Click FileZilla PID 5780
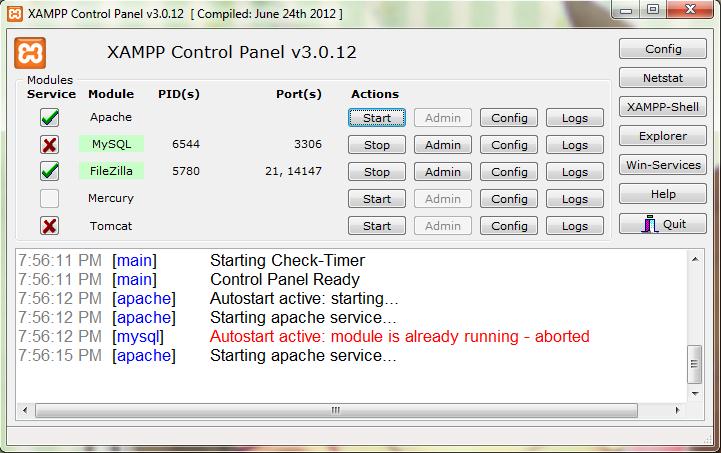Image resolution: width=721 pixels, height=453 pixels. pyautogui.click(x=186, y=171)
